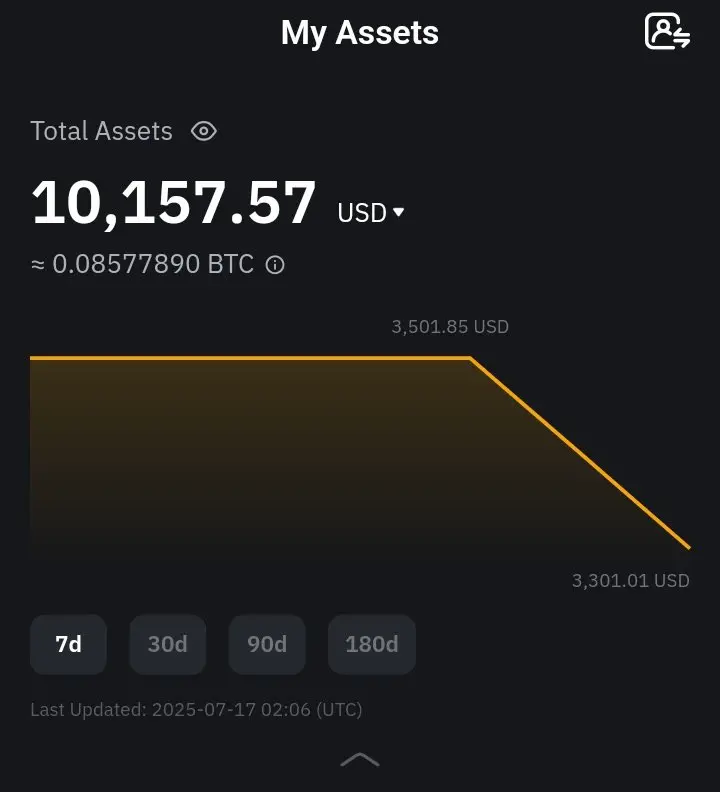
Task: Click the 3,501.85 USD chart high label
Action: tap(450, 327)
